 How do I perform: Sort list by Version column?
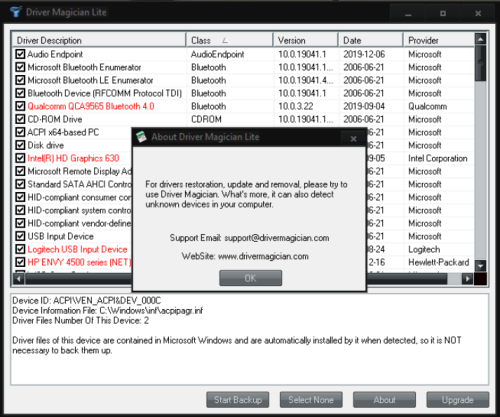(306, 40)
